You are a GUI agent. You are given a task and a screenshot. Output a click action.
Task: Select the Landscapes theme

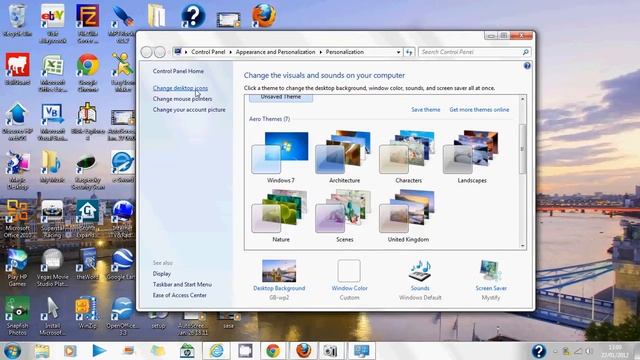tap(472, 157)
